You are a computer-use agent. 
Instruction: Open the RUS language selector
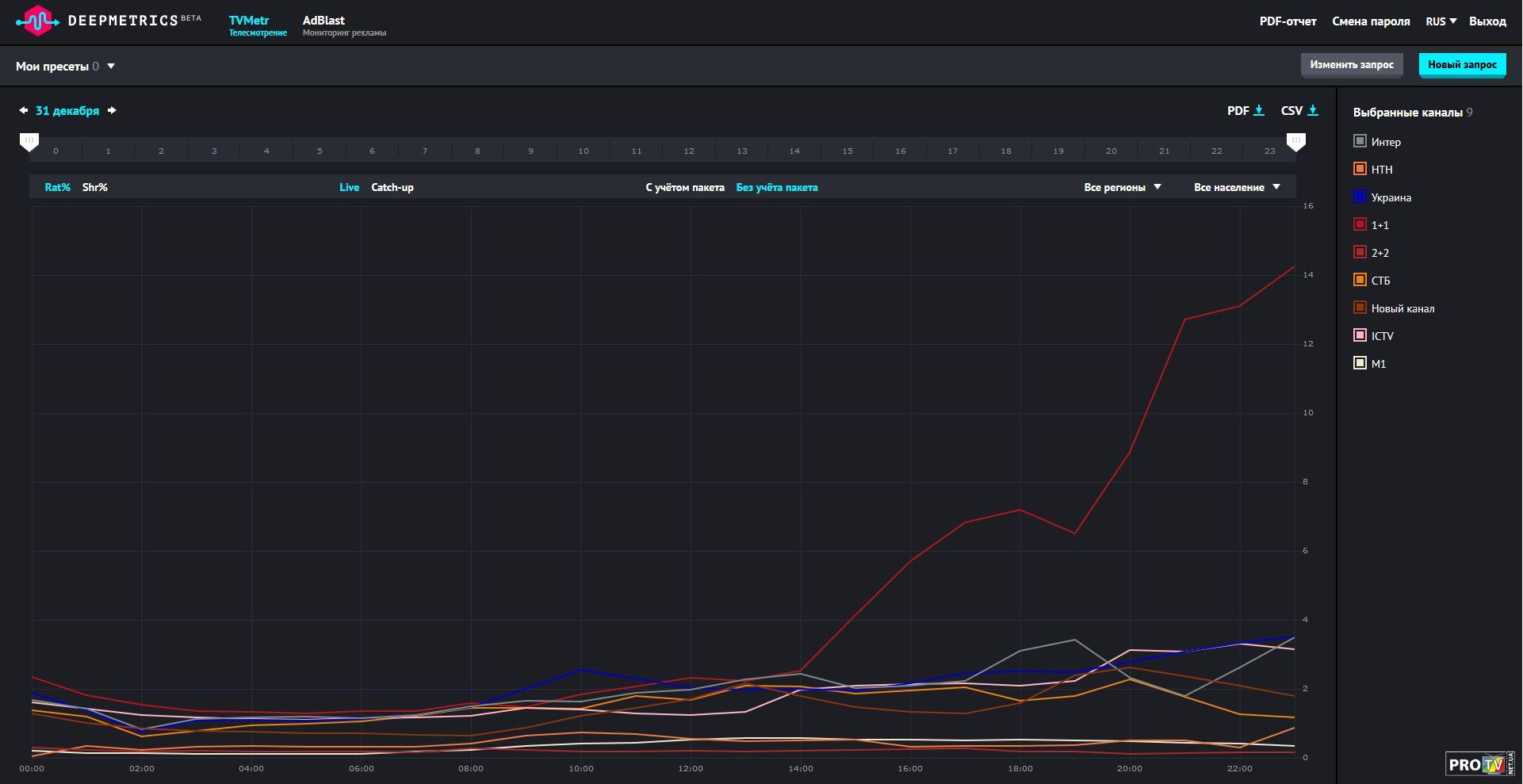(1441, 21)
